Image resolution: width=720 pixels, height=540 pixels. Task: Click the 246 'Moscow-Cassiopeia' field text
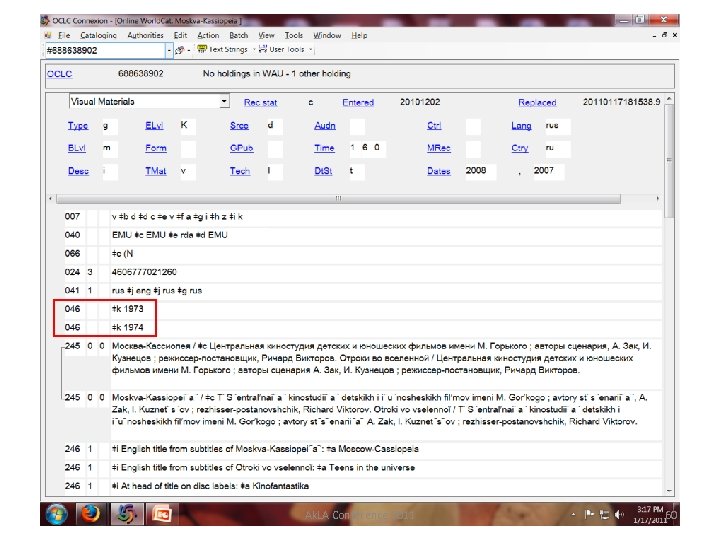tap(265, 449)
